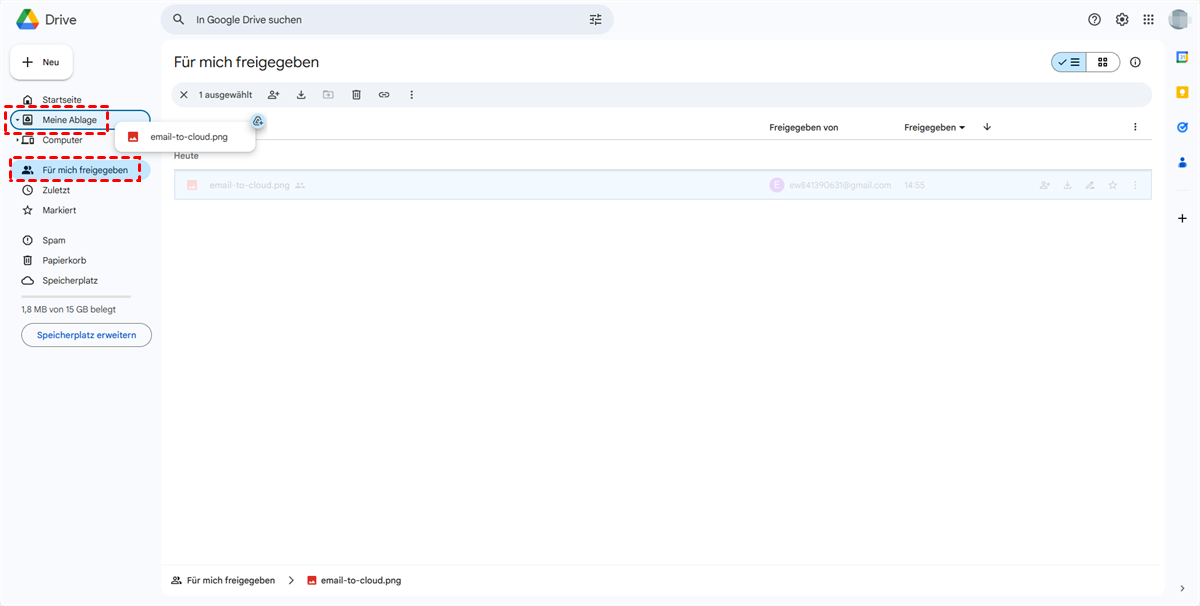Click Speicherplatz erweitern button
1200x606 pixels.
pyautogui.click(x=86, y=335)
